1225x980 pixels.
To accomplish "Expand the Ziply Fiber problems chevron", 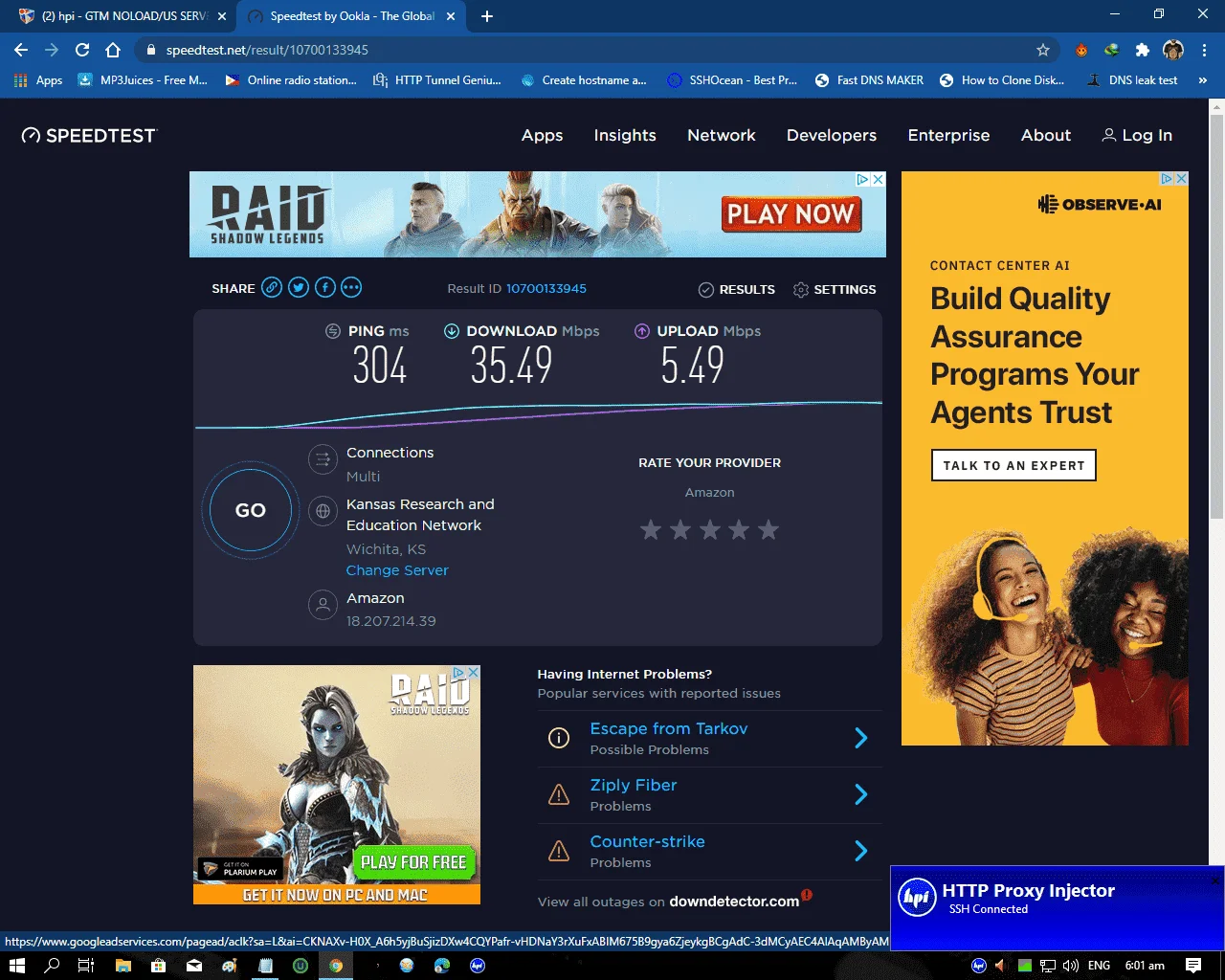I will pos(860,794).
